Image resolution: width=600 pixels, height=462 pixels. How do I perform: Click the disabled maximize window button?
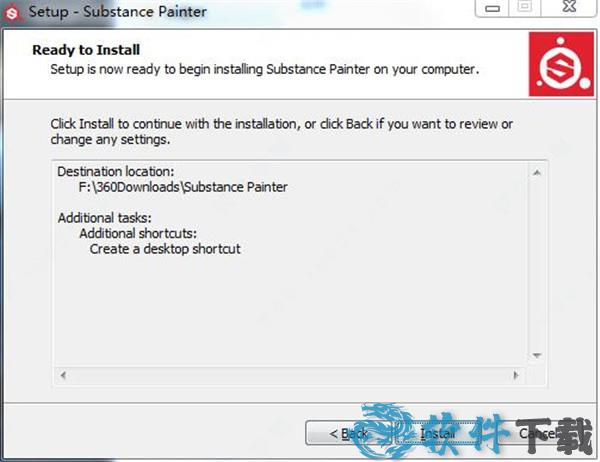pyautogui.click(x=525, y=8)
